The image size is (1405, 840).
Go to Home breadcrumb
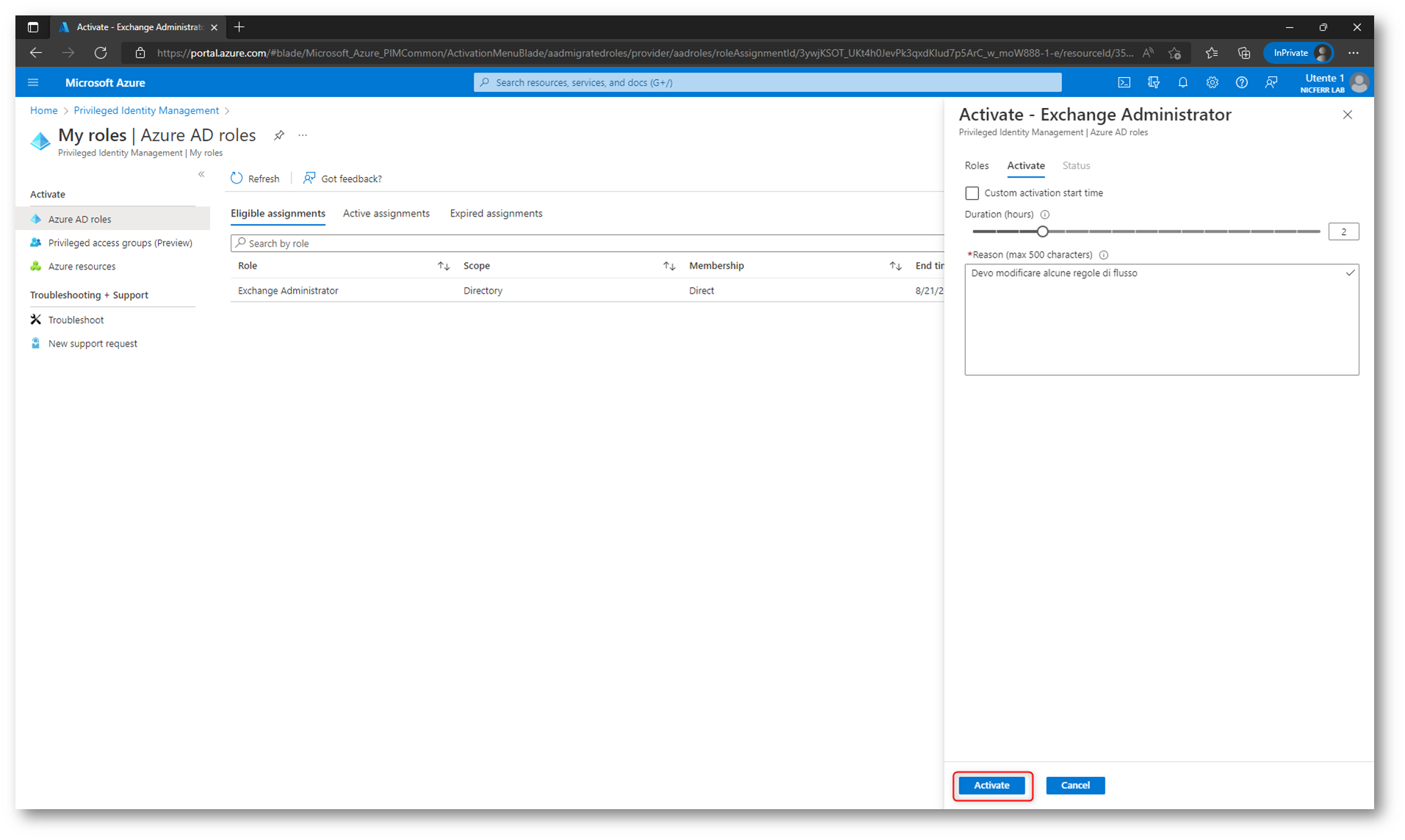click(x=43, y=110)
